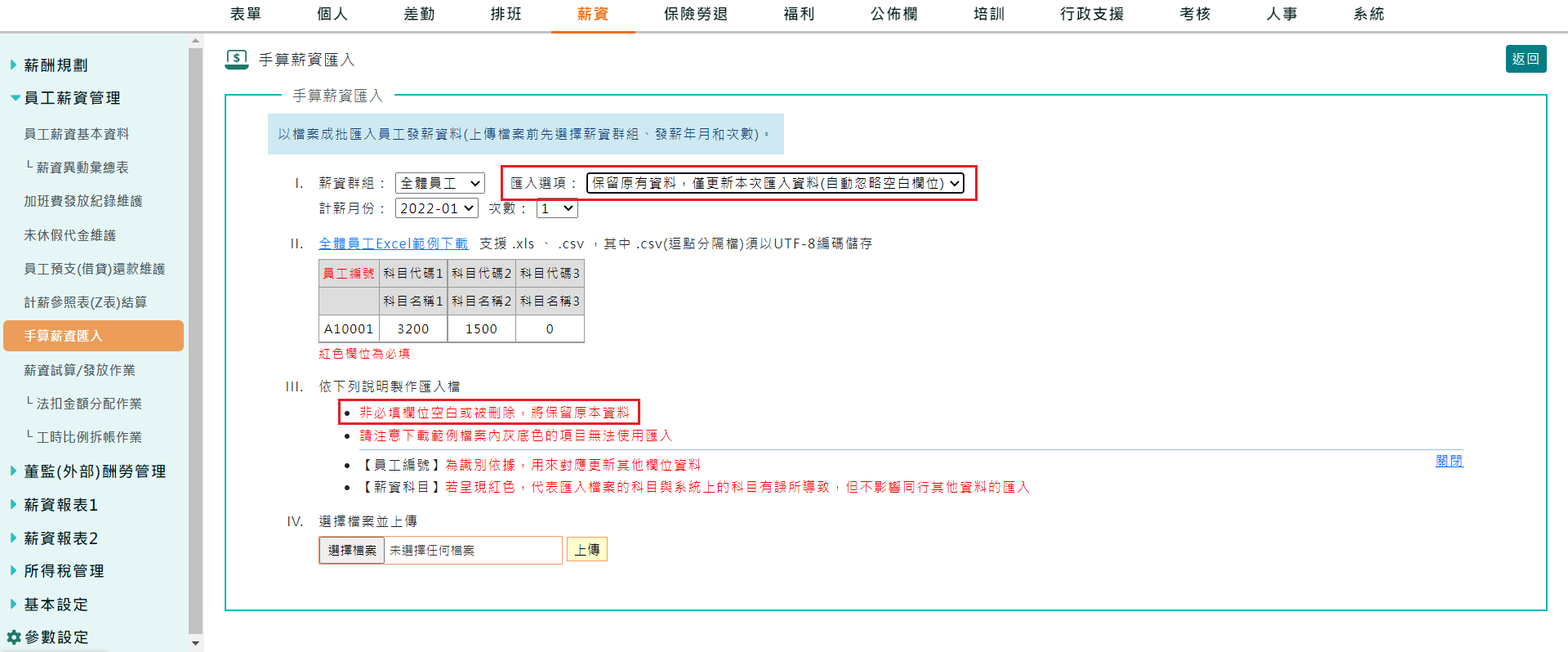Open the 計薪月份 dropdown showing 2022-01
The image size is (1568, 652).
tap(436, 208)
